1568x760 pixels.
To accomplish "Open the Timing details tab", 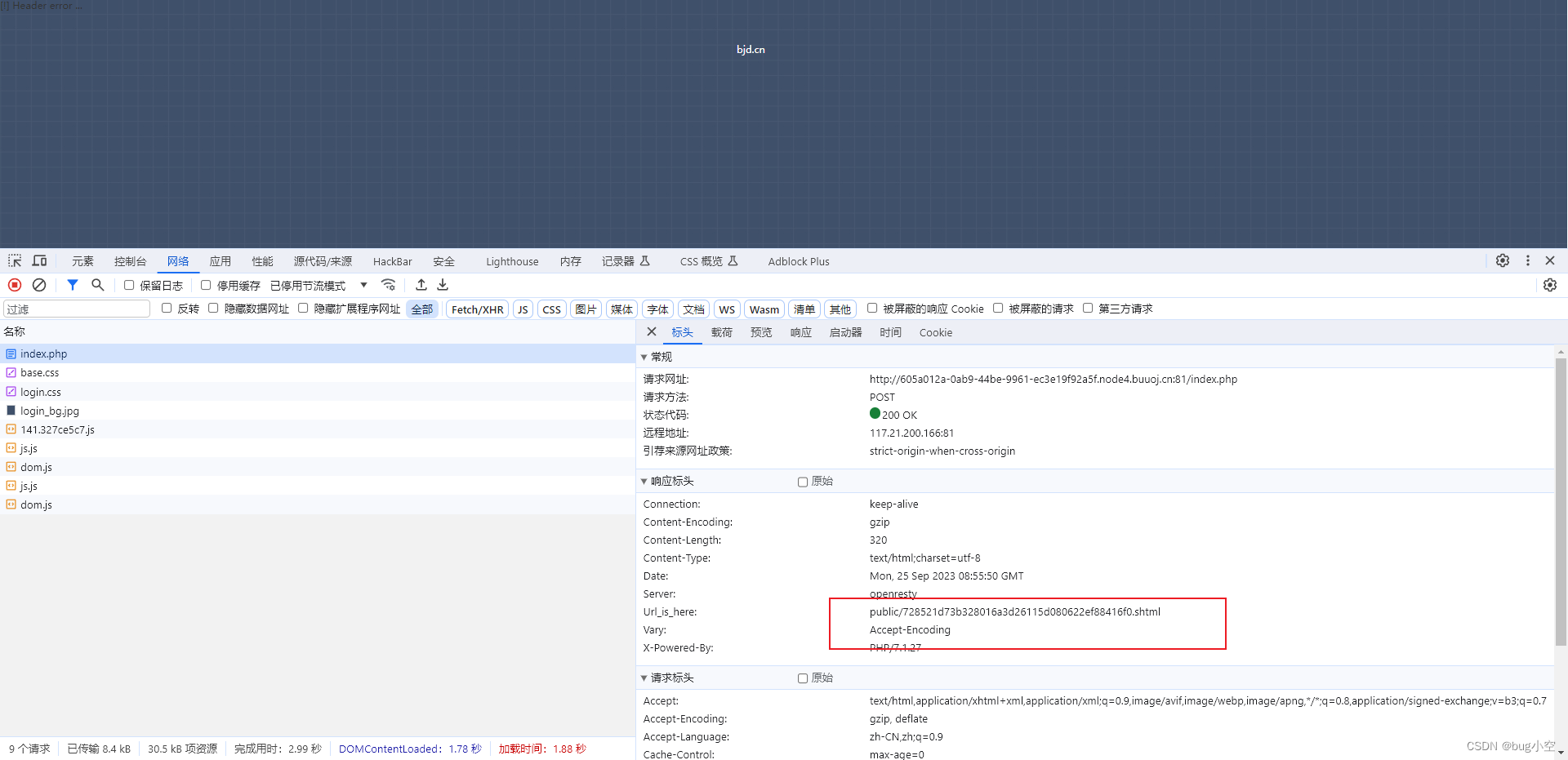I will (891, 332).
